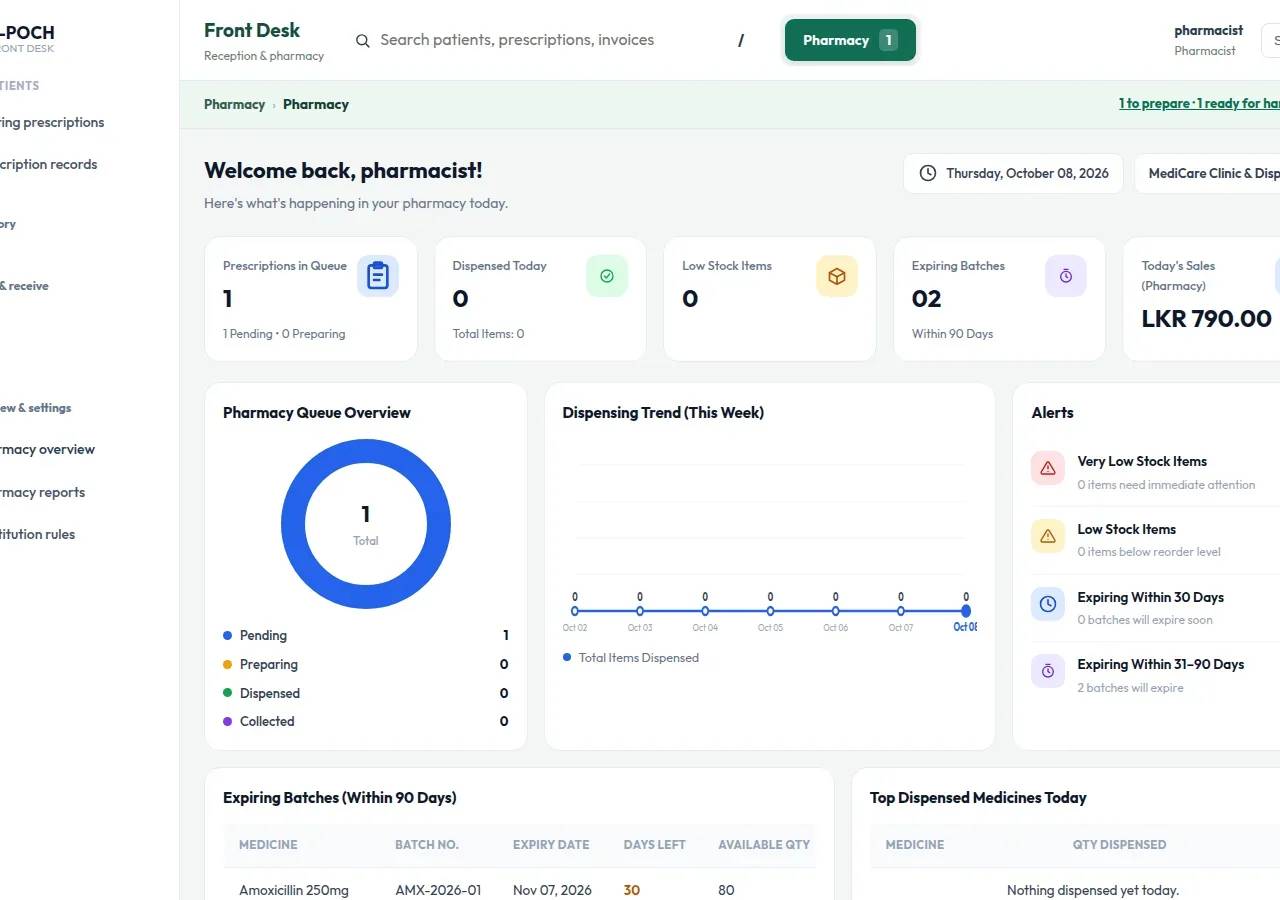Click the Low Stock Items alert title
The height and width of the screenshot is (900, 1280).
(x=1126, y=529)
